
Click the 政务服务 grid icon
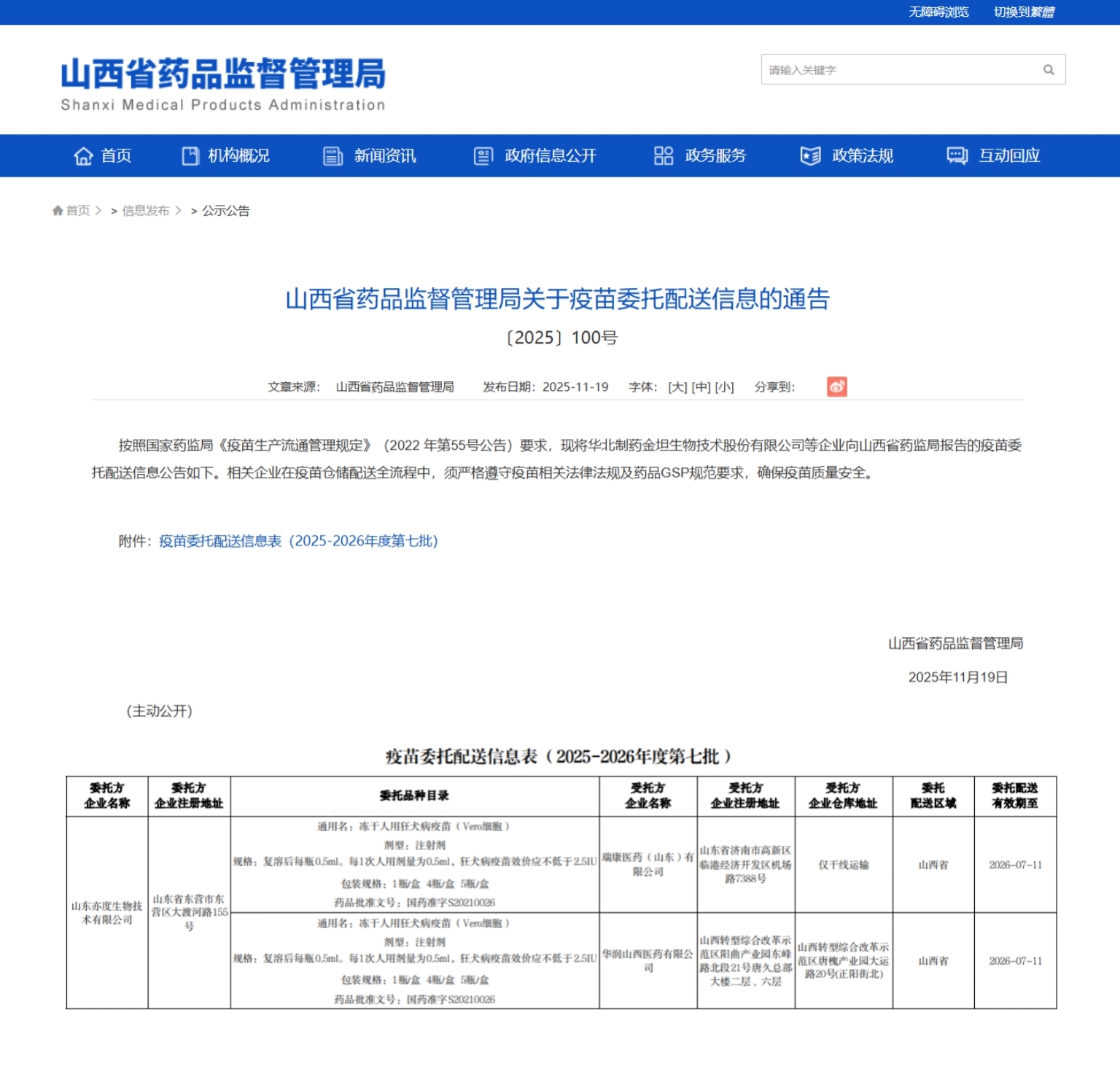[664, 156]
